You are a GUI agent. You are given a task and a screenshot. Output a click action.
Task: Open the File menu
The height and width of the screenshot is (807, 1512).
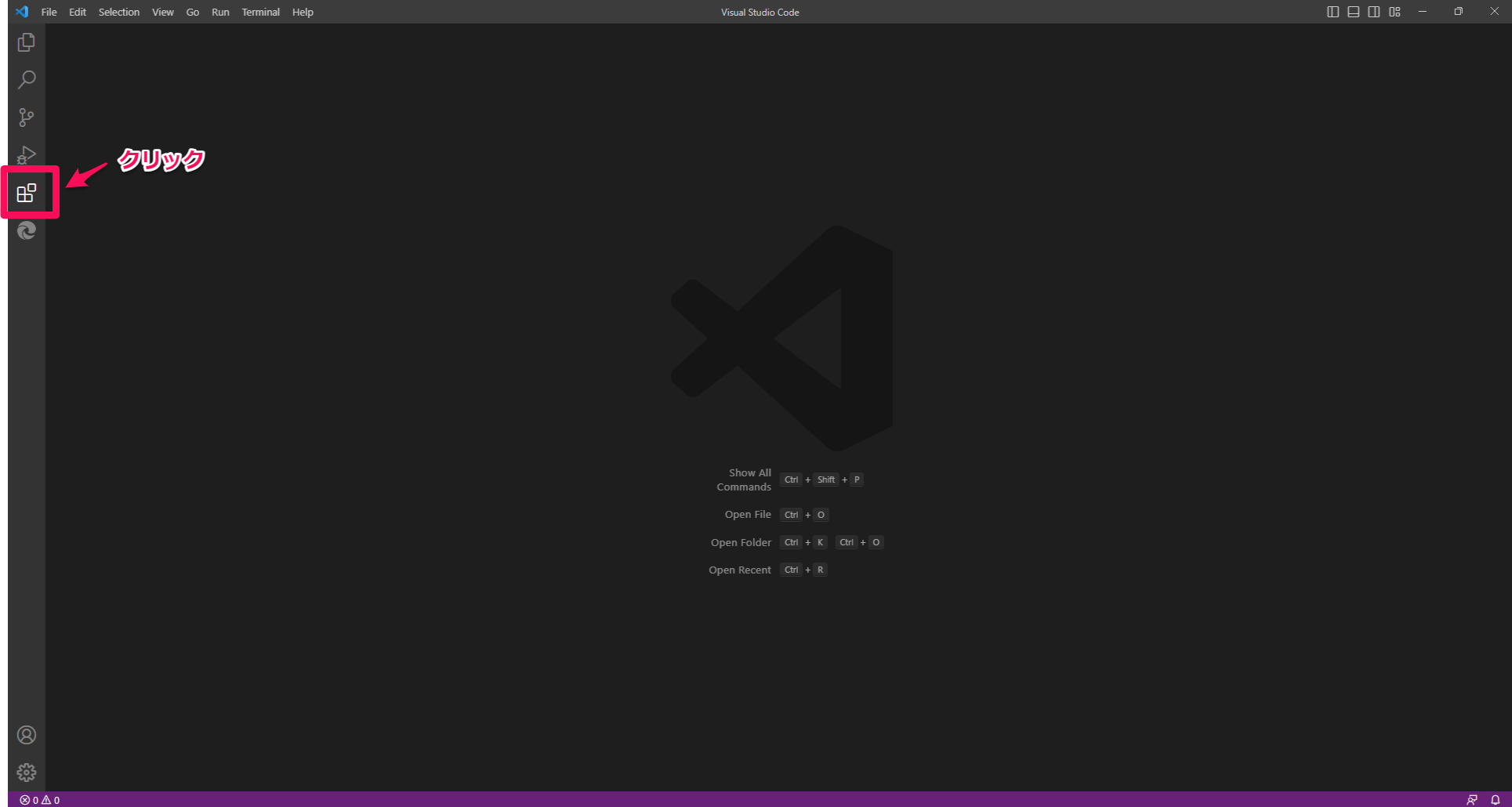(49, 12)
